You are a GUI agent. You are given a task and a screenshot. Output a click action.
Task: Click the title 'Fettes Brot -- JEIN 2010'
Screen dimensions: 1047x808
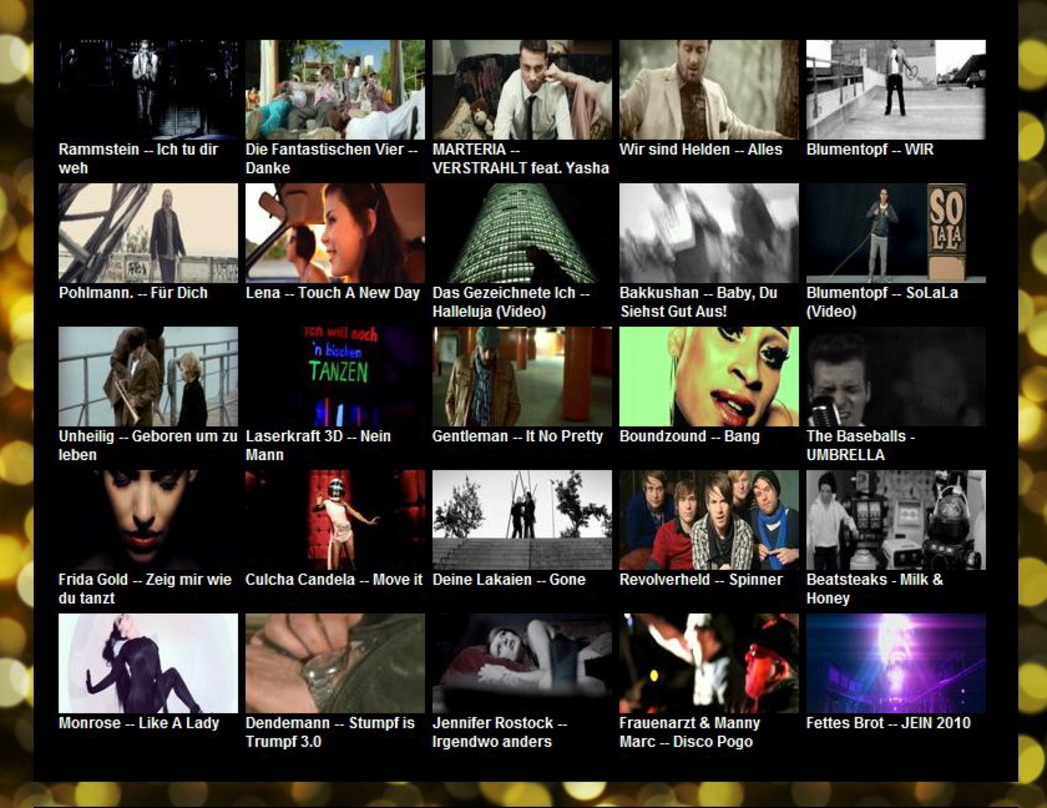[888, 724]
